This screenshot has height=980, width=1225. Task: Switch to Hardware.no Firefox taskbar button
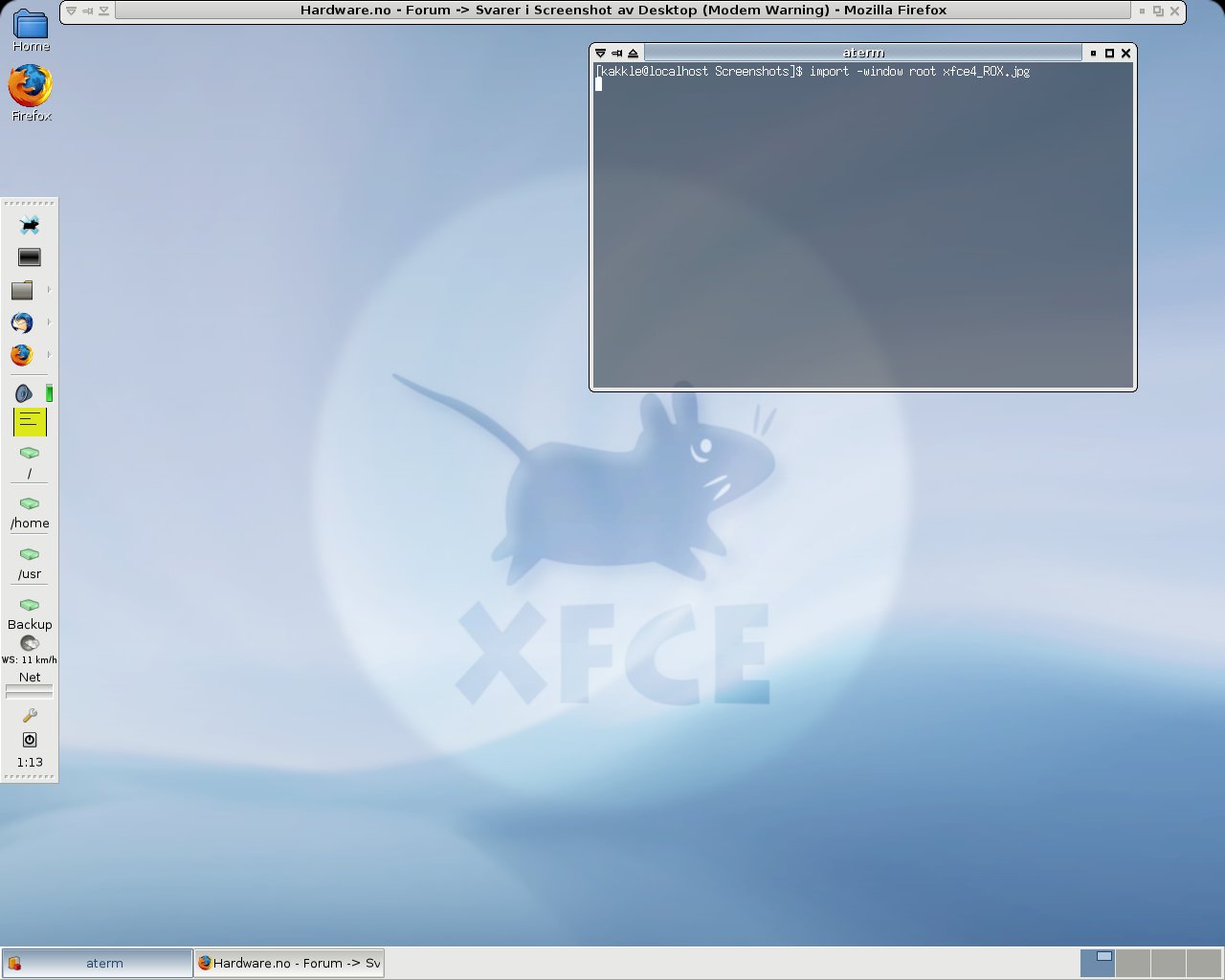click(289, 963)
